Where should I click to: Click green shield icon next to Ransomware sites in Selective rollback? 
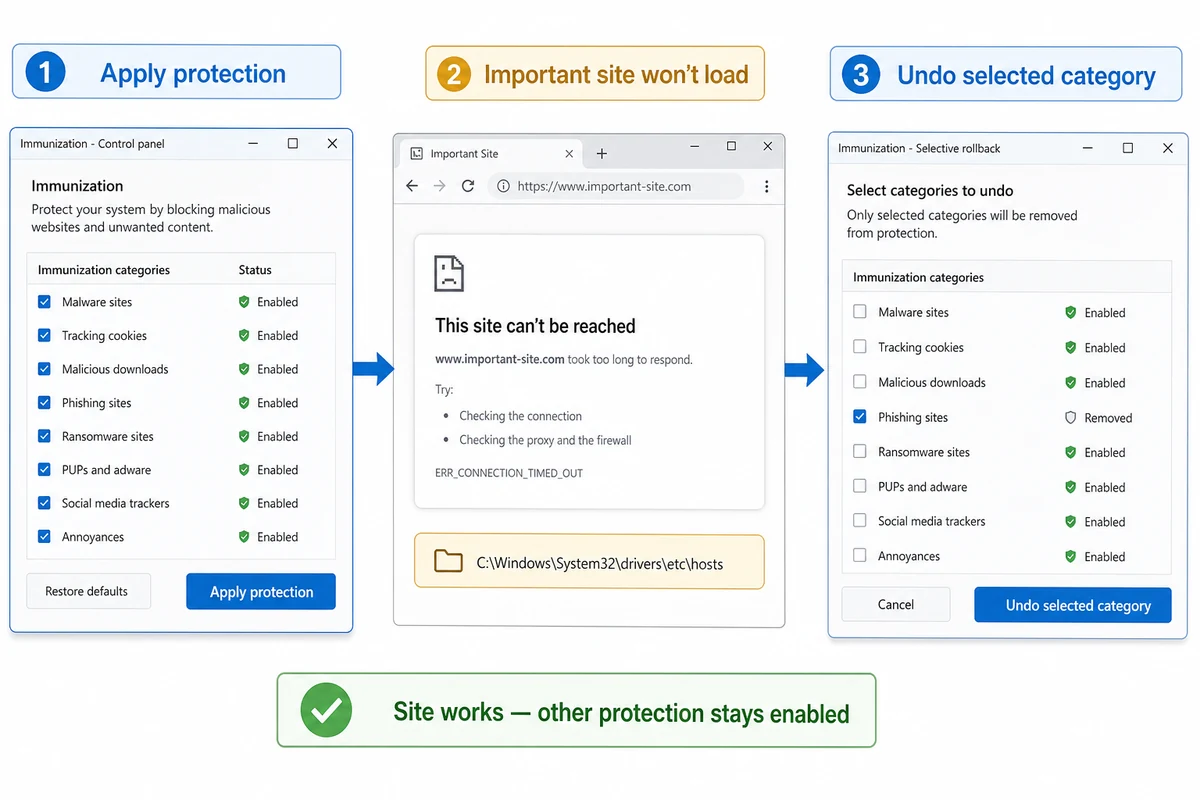tap(1071, 453)
